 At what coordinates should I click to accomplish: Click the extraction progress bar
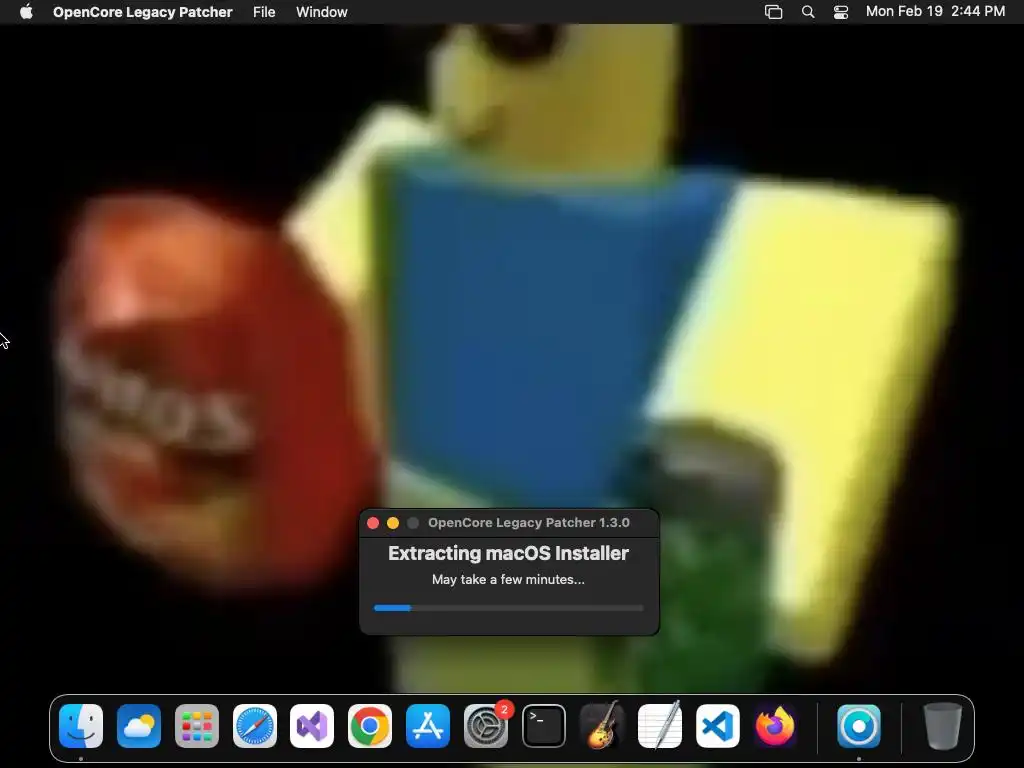(508, 608)
